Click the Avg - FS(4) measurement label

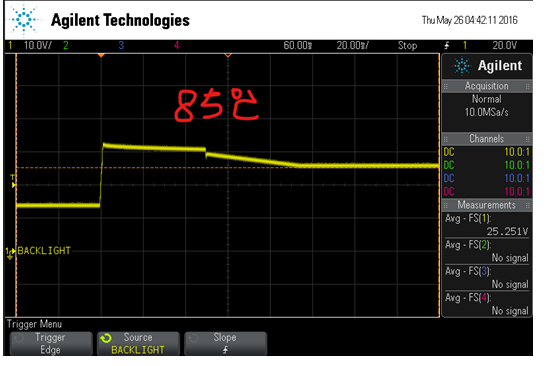[468, 298]
